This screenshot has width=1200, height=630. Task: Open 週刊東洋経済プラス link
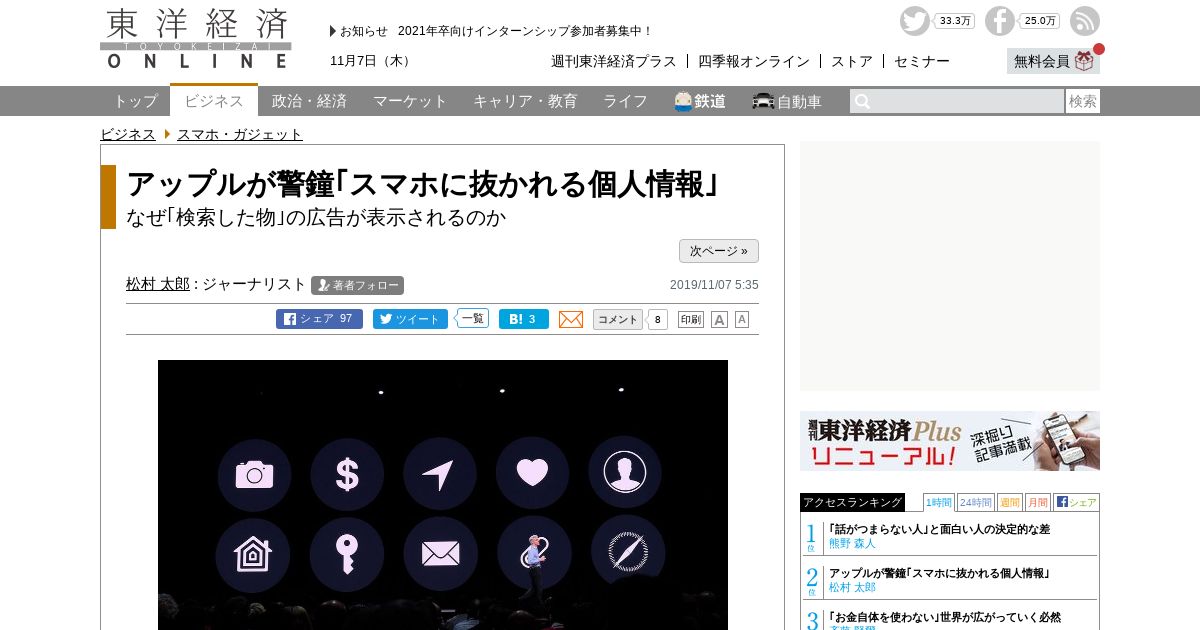(613, 61)
